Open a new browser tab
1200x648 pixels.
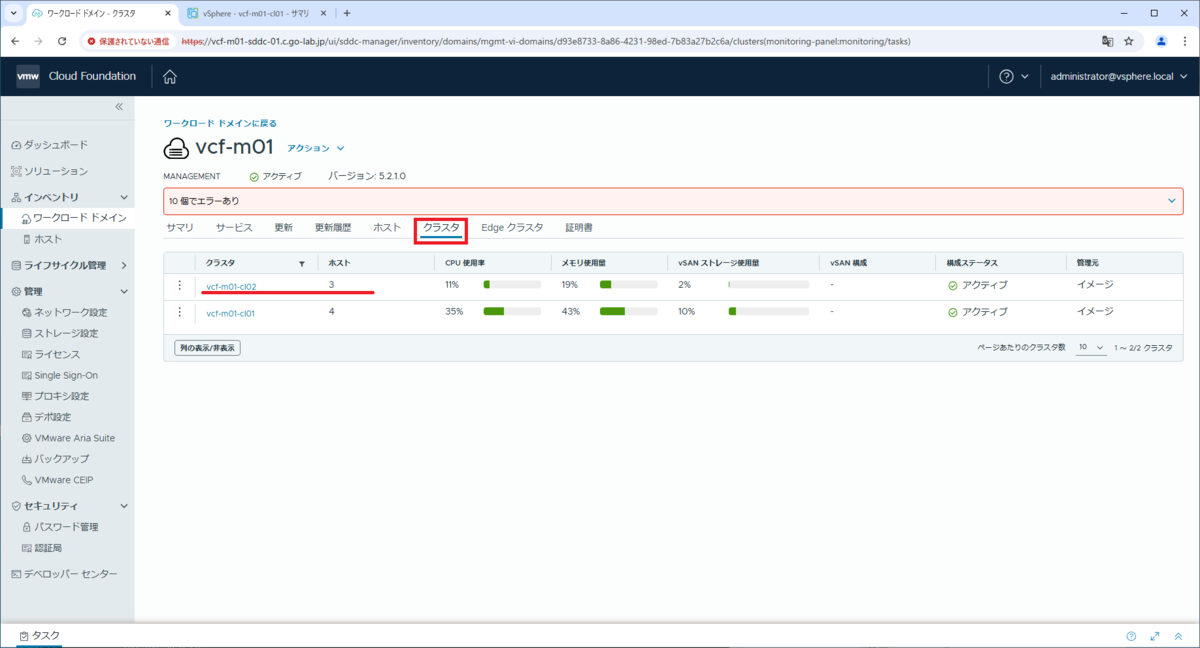(x=347, y=13)
